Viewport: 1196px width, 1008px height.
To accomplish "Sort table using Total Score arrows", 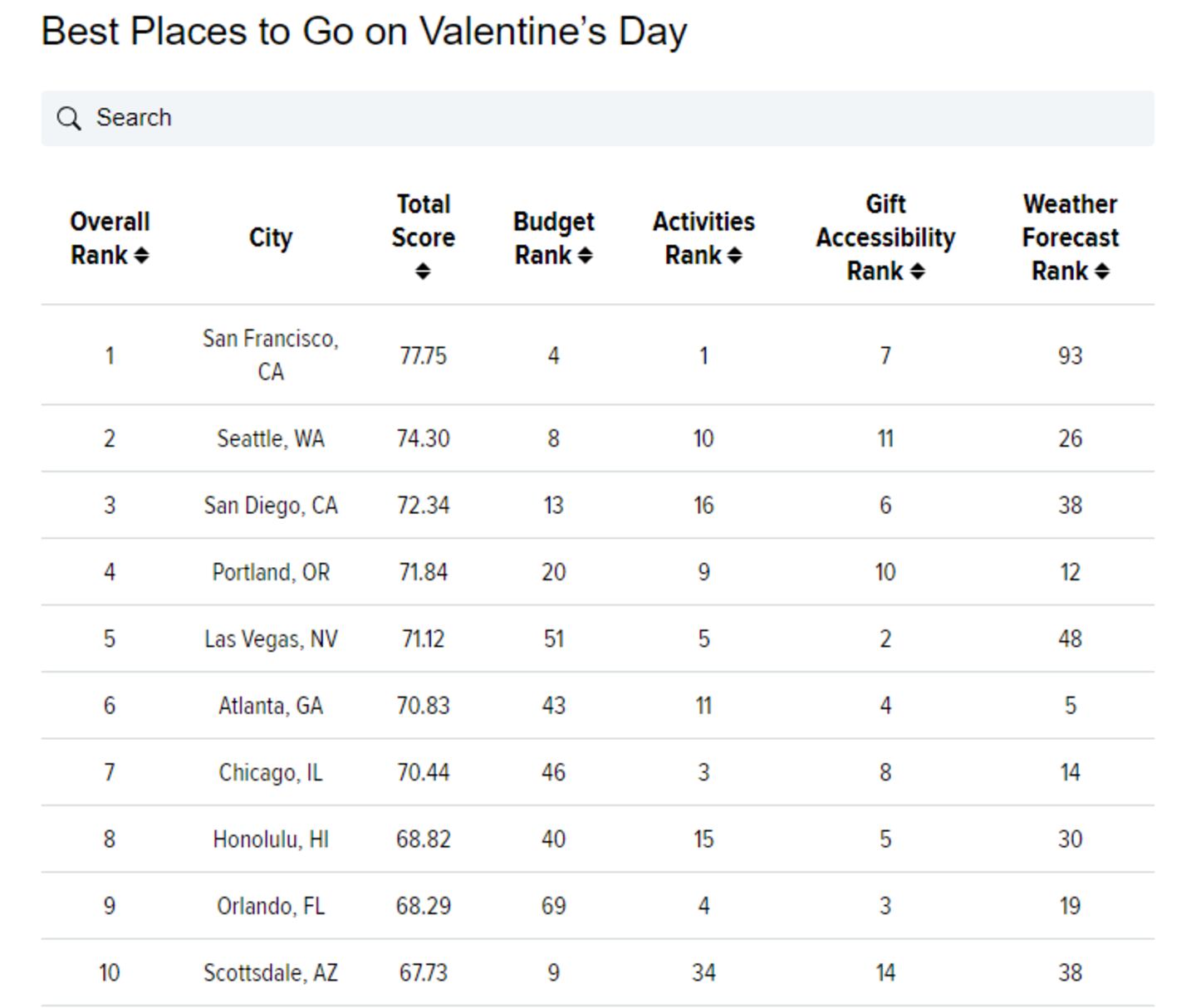I will [x=423, y=272].
